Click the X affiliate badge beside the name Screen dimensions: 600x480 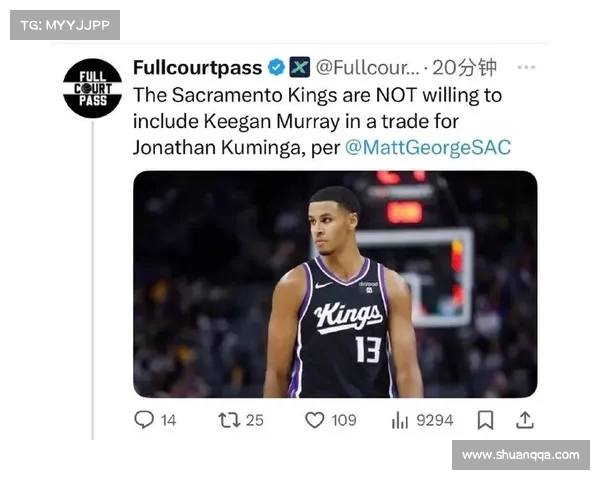tap(299, 68)
